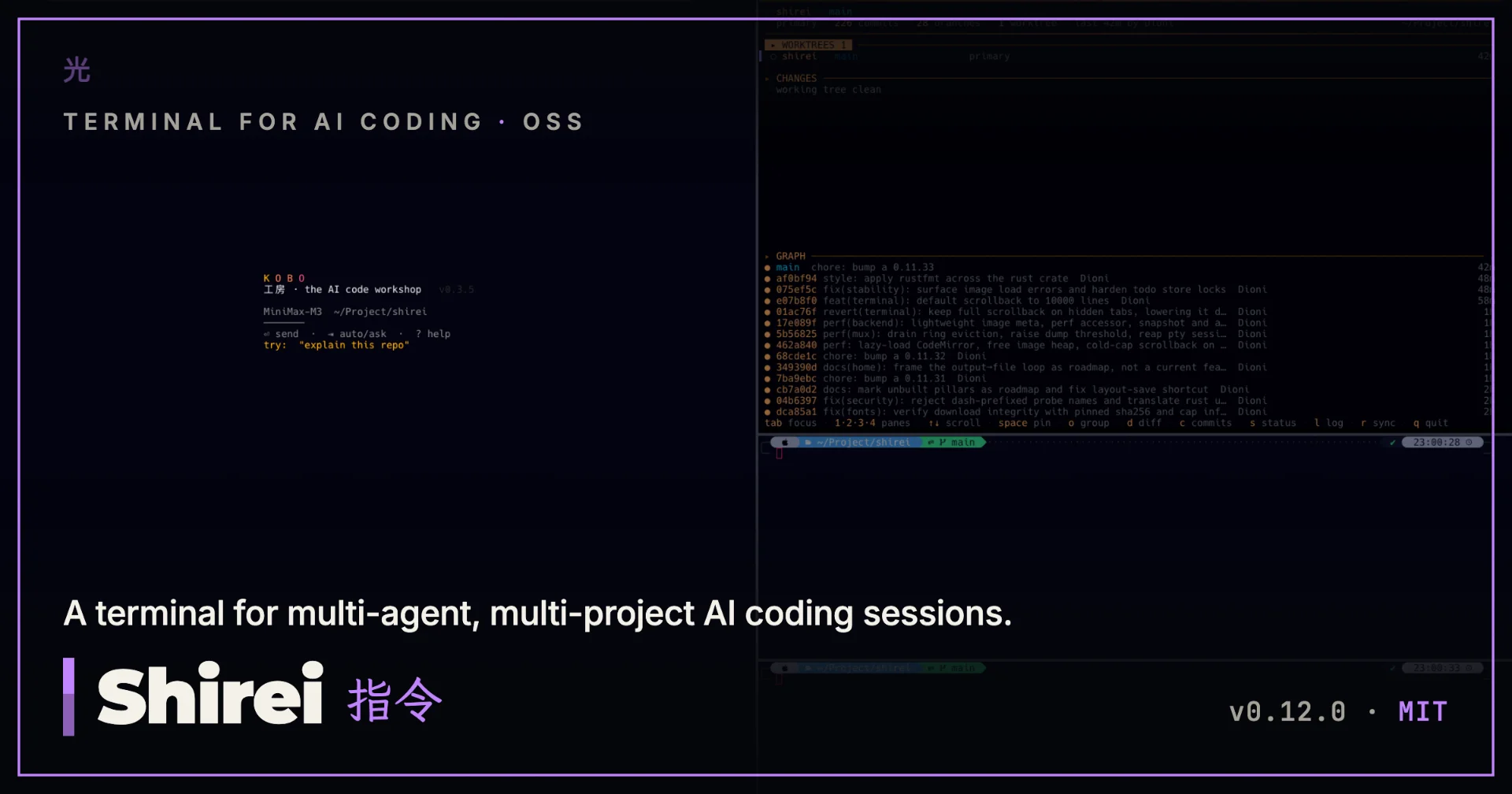Click the 'q quit' shortcut hint
The width and height of the screenshot is (1512, 794).
1431,423
